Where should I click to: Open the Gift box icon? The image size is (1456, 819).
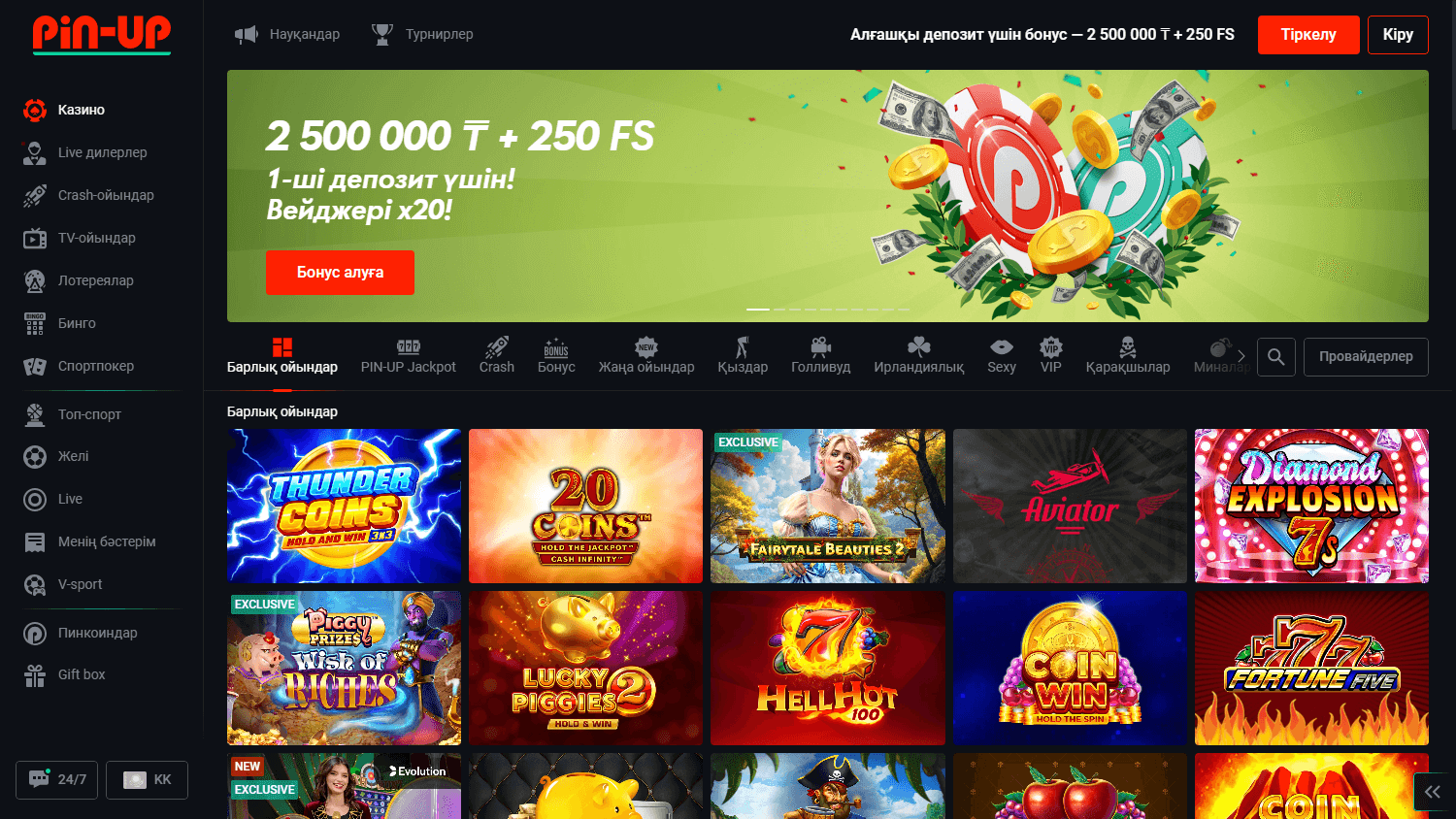[35, 675]
